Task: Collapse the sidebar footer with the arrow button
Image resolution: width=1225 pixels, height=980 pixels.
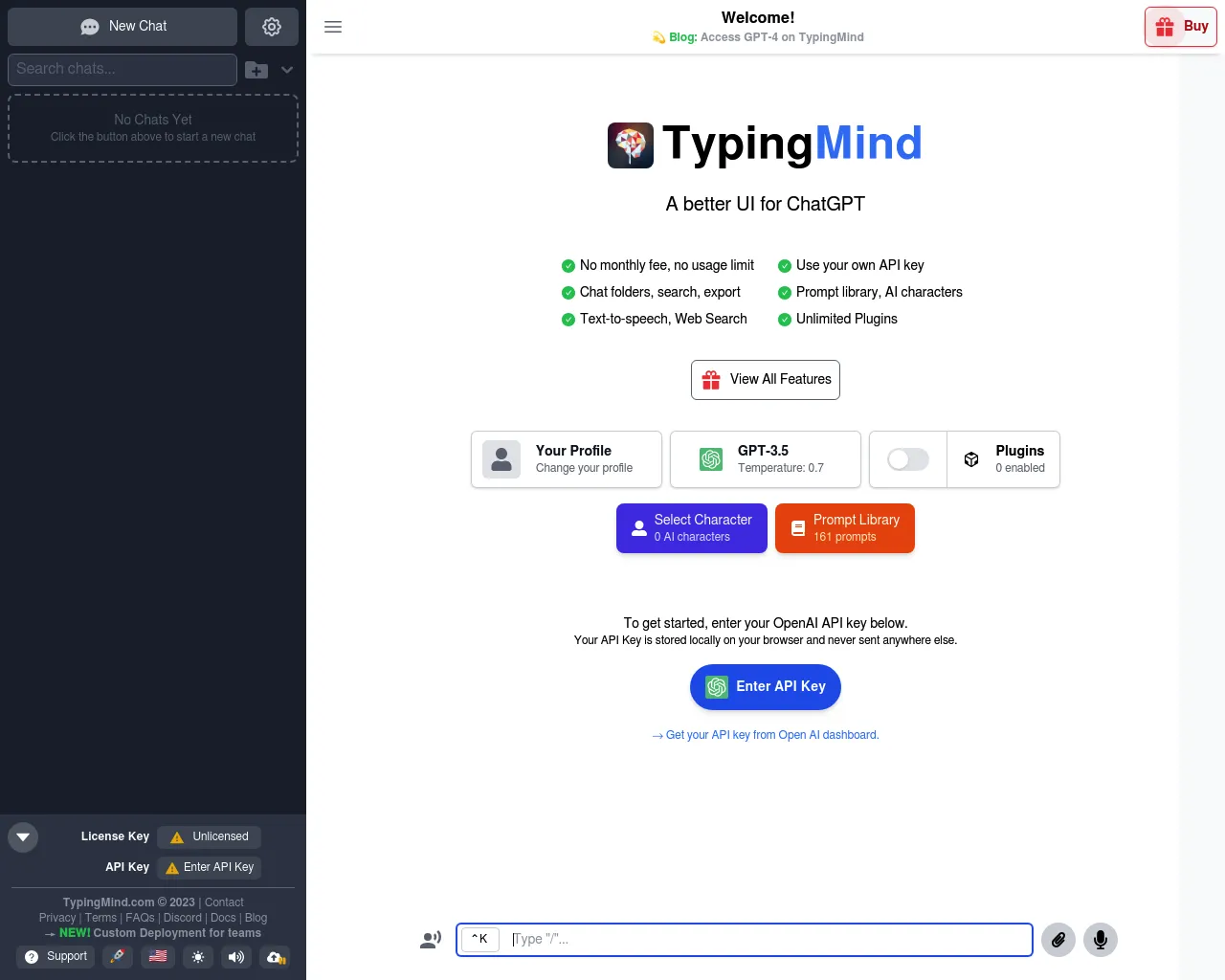Action: pyautogui.click(x=23, y=836)
